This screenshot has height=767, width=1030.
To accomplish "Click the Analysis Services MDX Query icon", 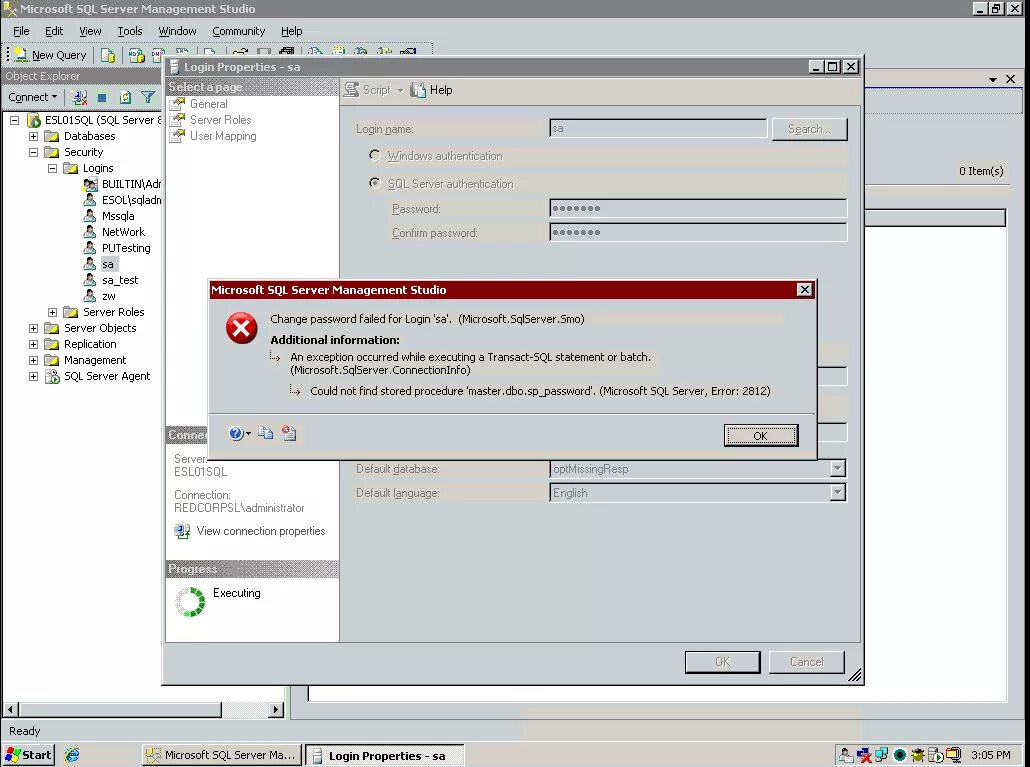I will pos(137,55).
